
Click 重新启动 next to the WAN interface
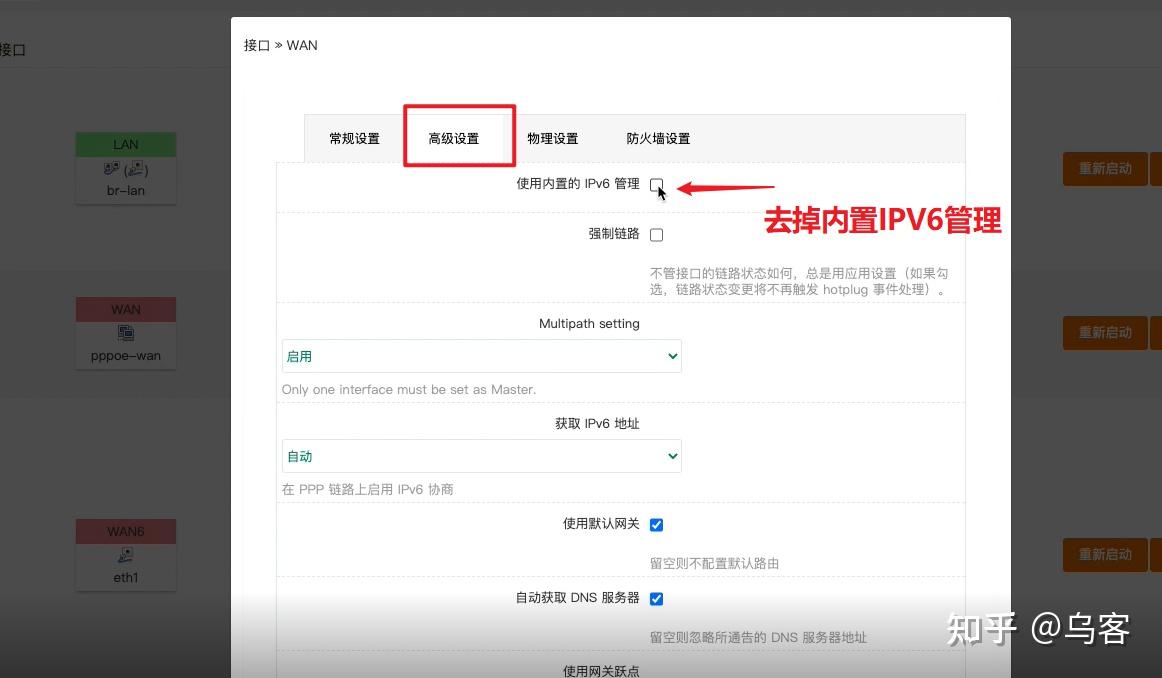(1104, 333)
